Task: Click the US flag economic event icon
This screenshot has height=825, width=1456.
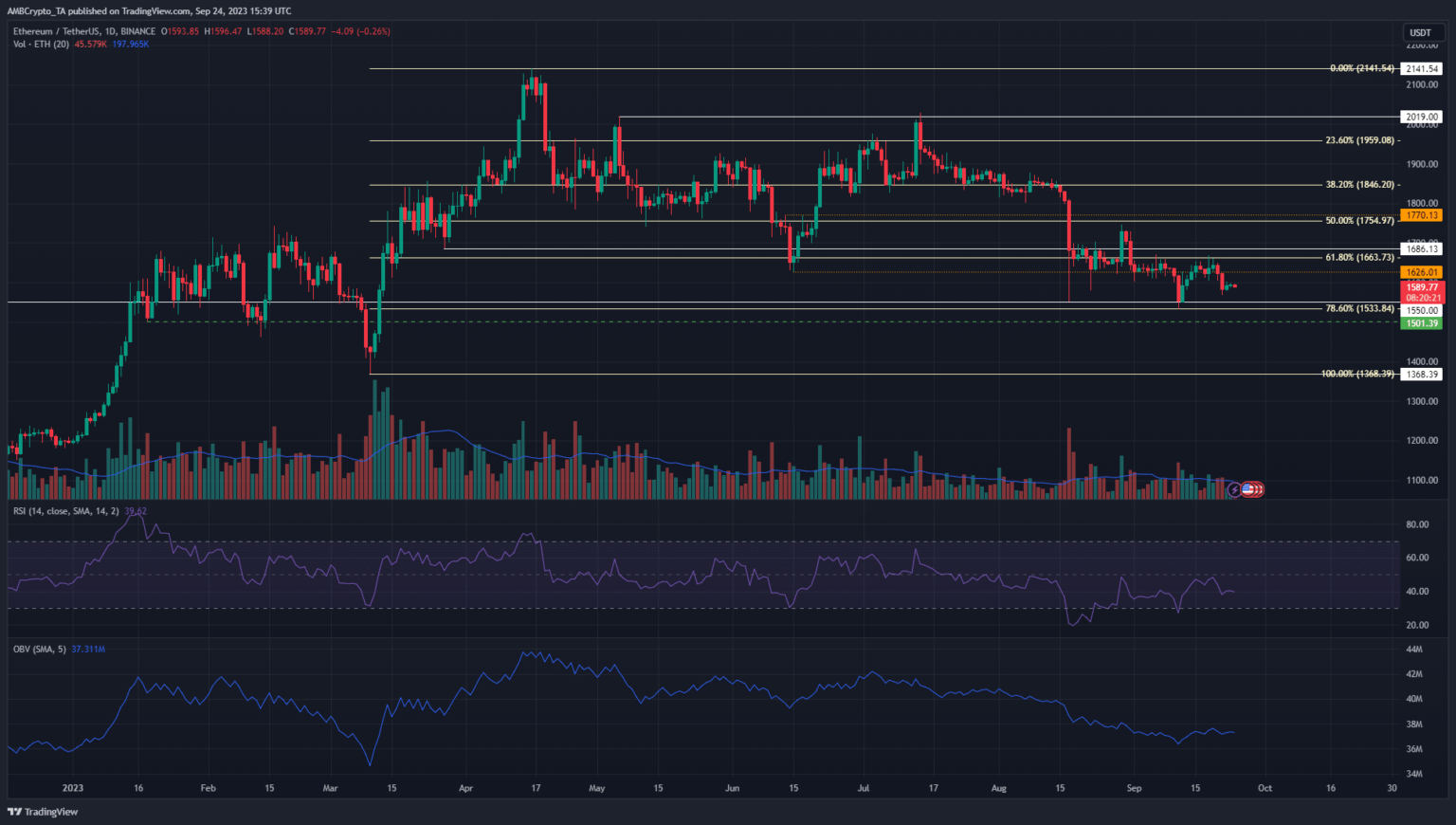Action: pyautogui.click(x=1248, y=489)
